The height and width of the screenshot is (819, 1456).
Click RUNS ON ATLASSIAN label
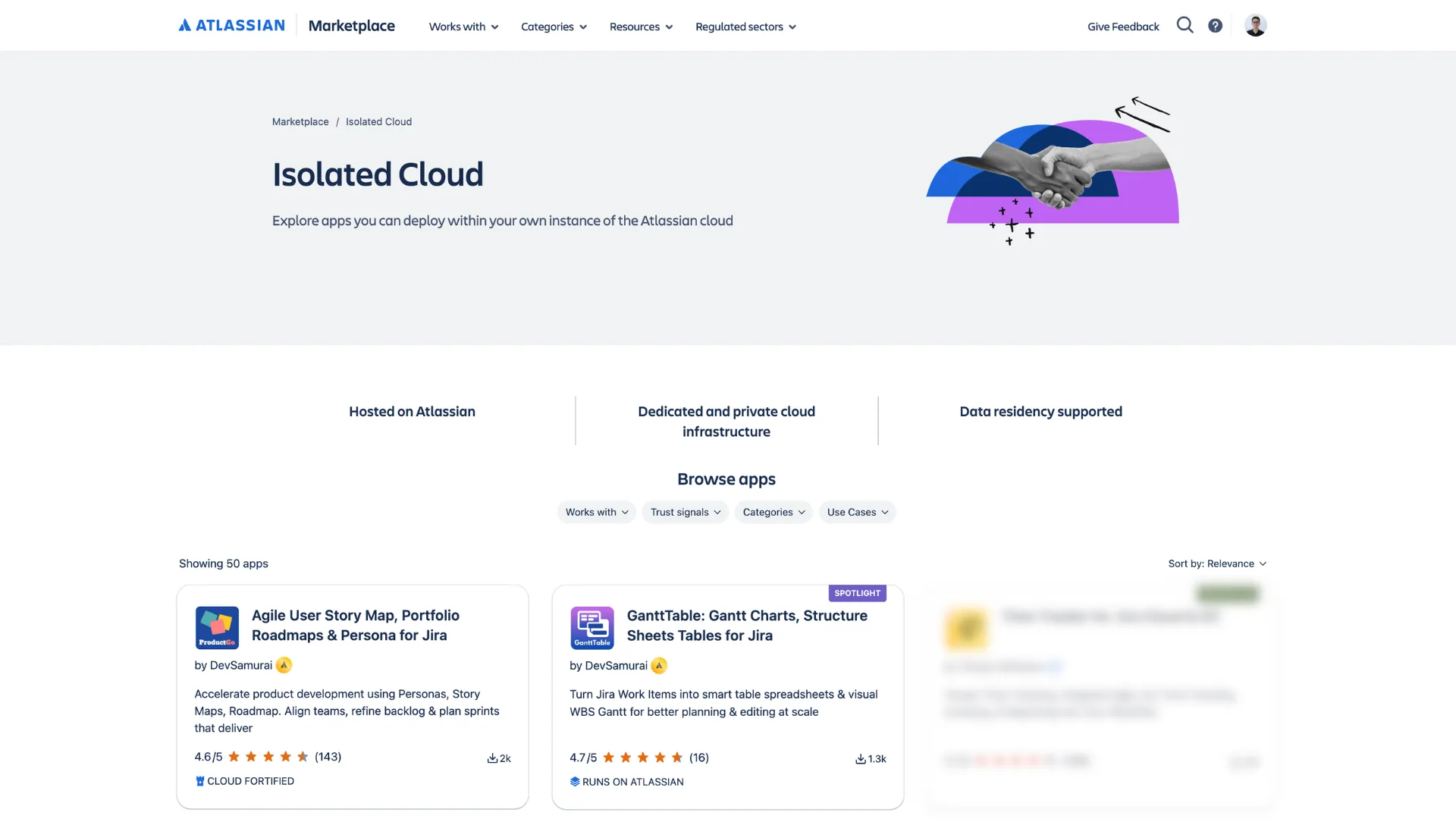632,782
